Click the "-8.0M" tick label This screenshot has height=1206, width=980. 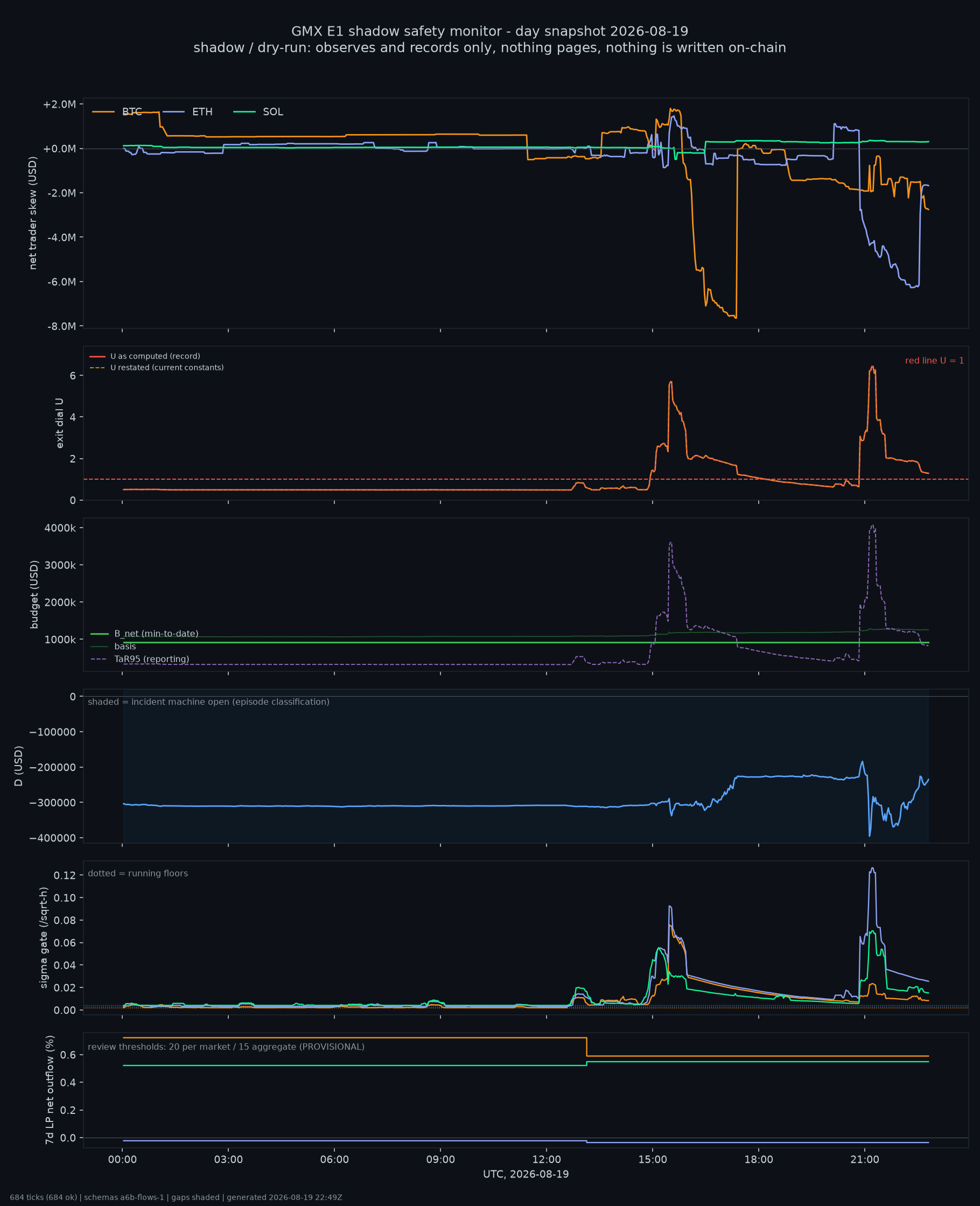61,326
